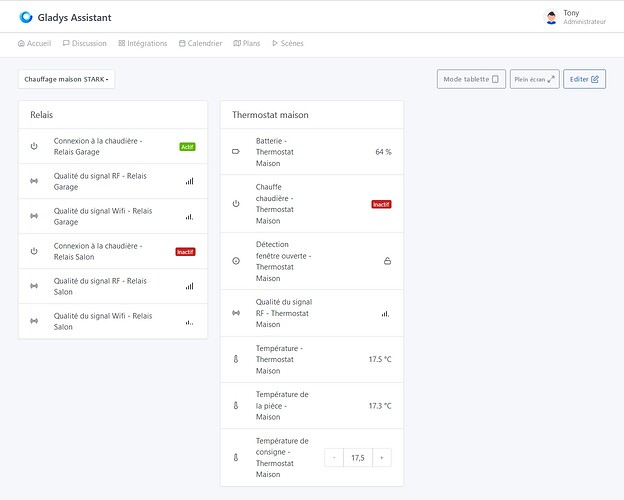
Task: Click signal bars for Wifi Relais Garage
Action: (x=189, y=217)
